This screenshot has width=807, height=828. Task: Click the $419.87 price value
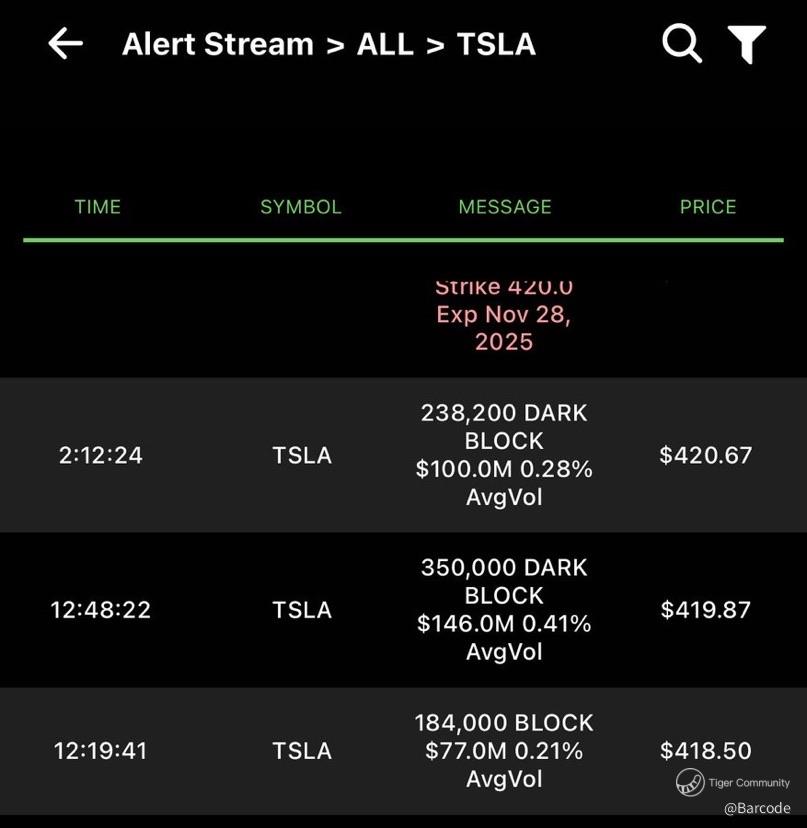point(705,610)
